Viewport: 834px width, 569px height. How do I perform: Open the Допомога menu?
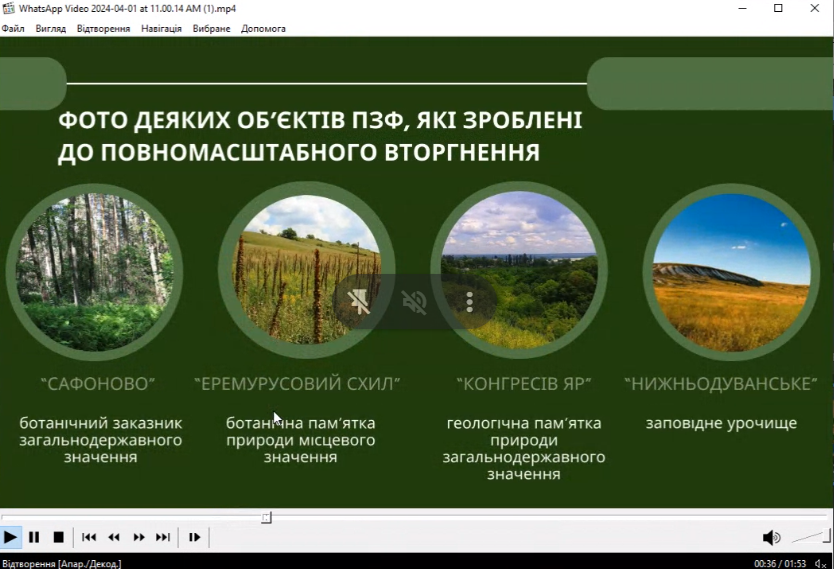[x=263, y=28]
